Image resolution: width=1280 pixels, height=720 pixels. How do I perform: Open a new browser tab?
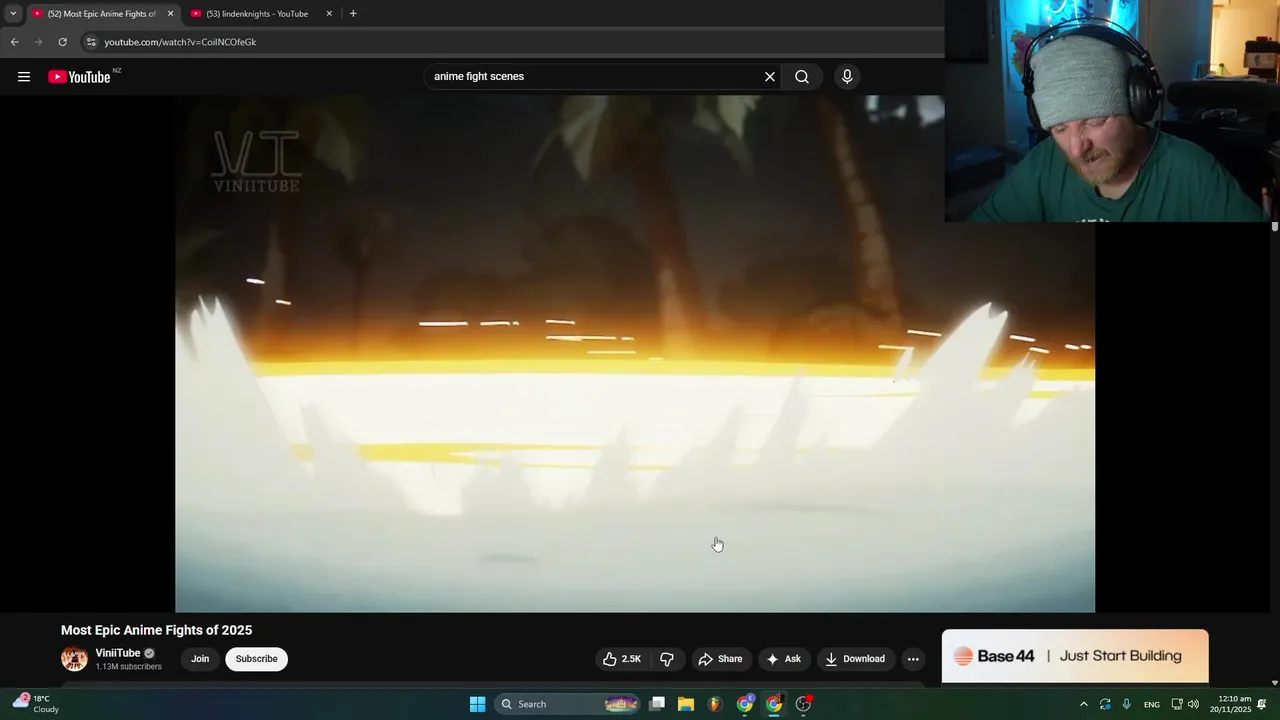pyautogui.click(x=353, y=14)
